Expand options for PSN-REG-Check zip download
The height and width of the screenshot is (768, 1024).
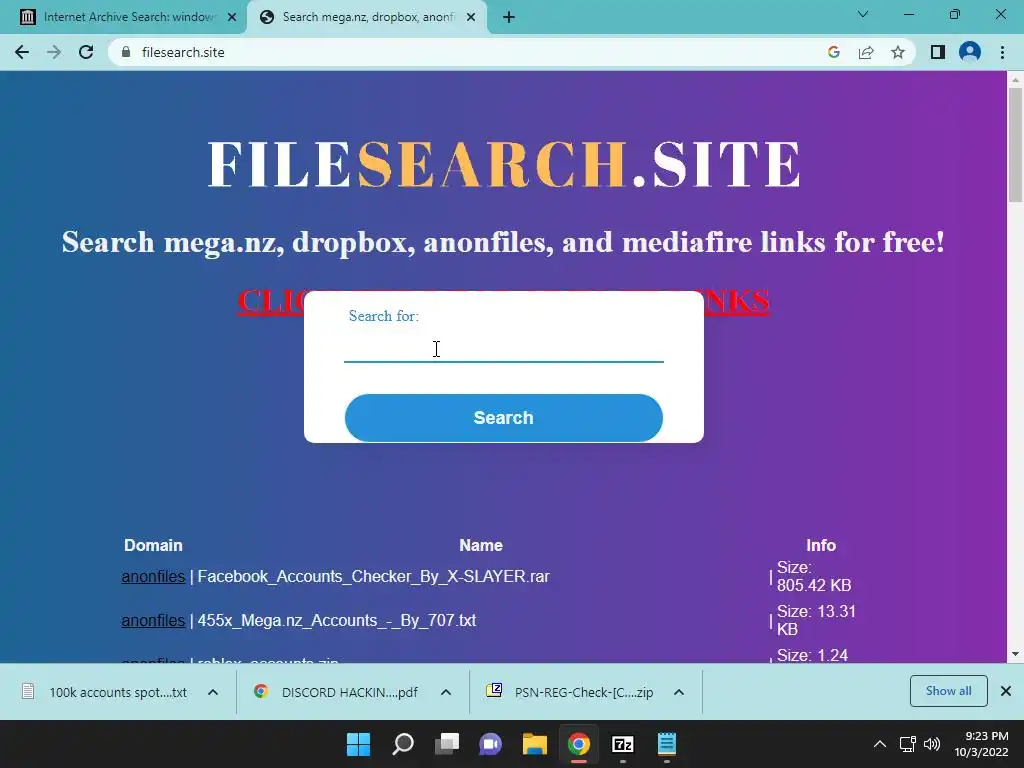pyautogui.click(x=679, y=692)
